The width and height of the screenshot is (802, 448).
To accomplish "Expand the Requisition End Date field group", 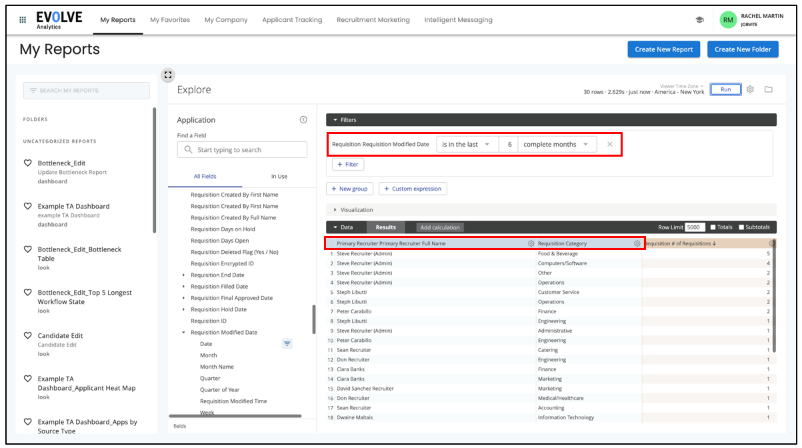I will (x=184, y=275).
